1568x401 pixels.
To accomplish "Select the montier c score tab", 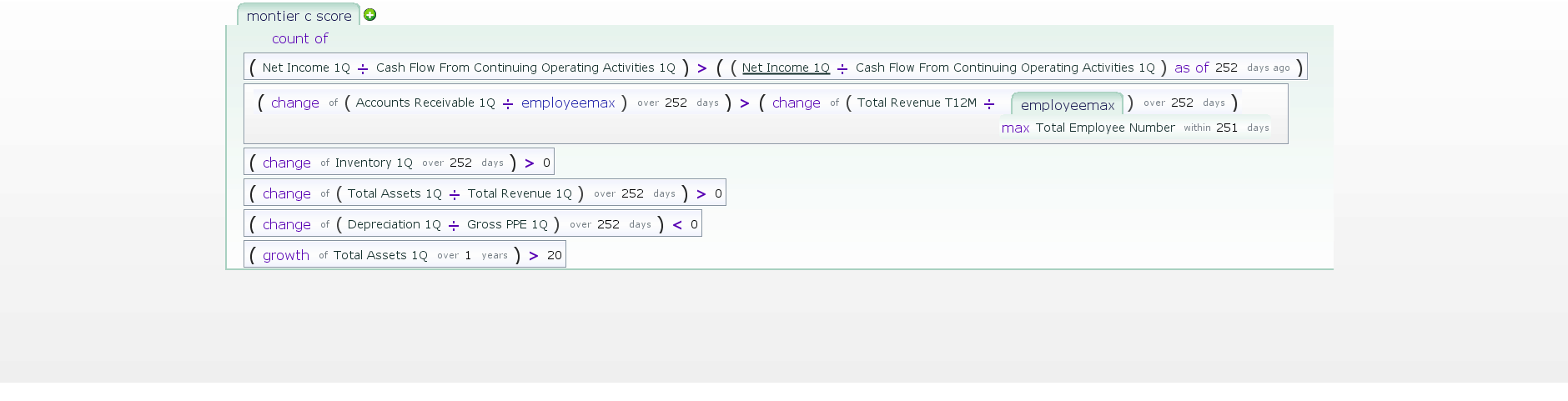I will 299,16.
